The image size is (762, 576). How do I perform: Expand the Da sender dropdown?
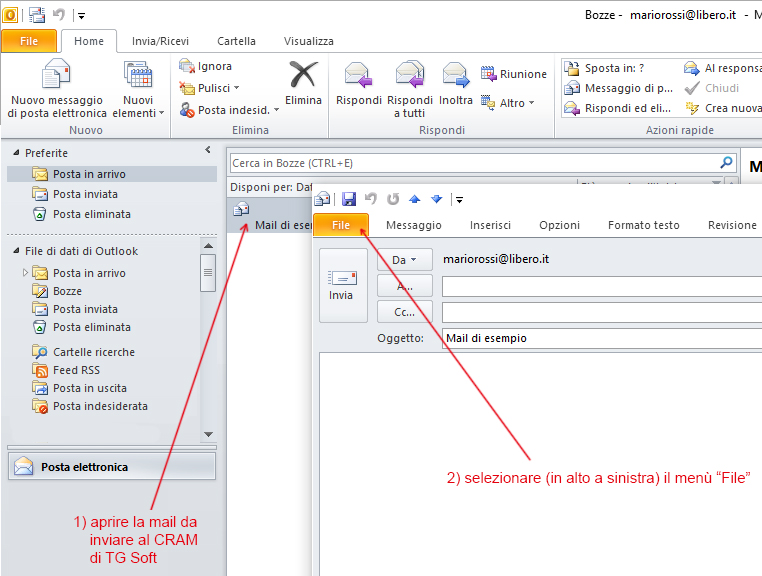(x=405, y=260)
